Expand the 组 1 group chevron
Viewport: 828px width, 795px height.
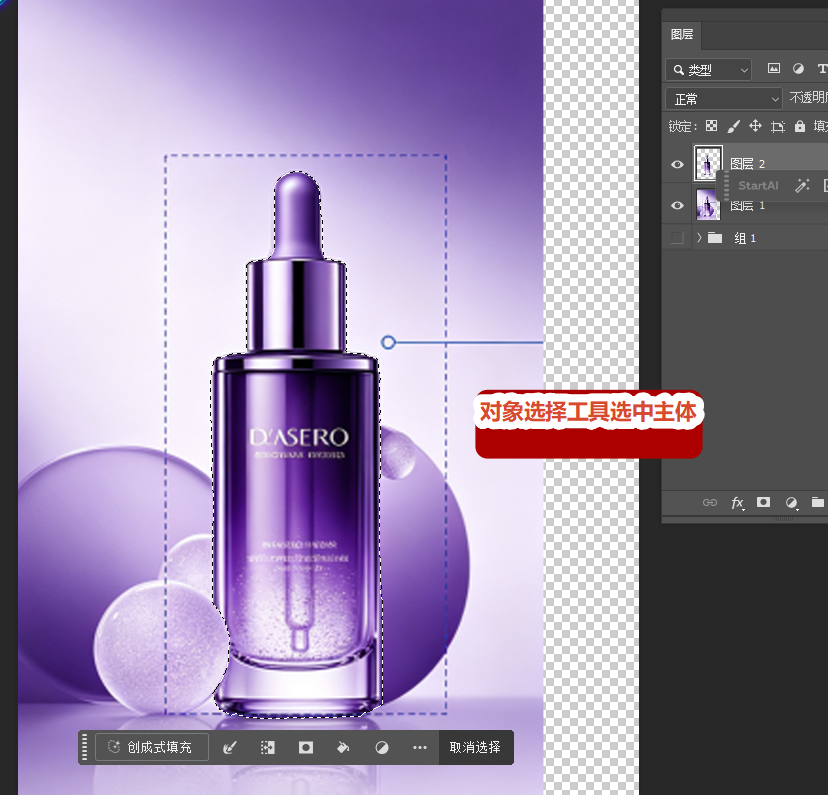[x=699, y=238]
